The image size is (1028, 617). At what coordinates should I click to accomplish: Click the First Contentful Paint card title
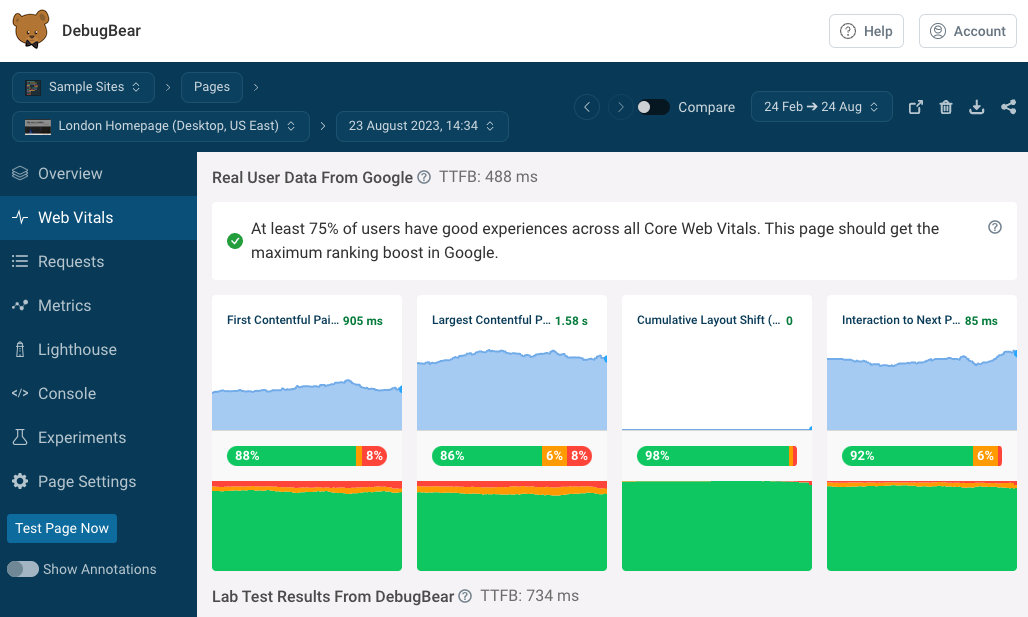tap(283, 320)
